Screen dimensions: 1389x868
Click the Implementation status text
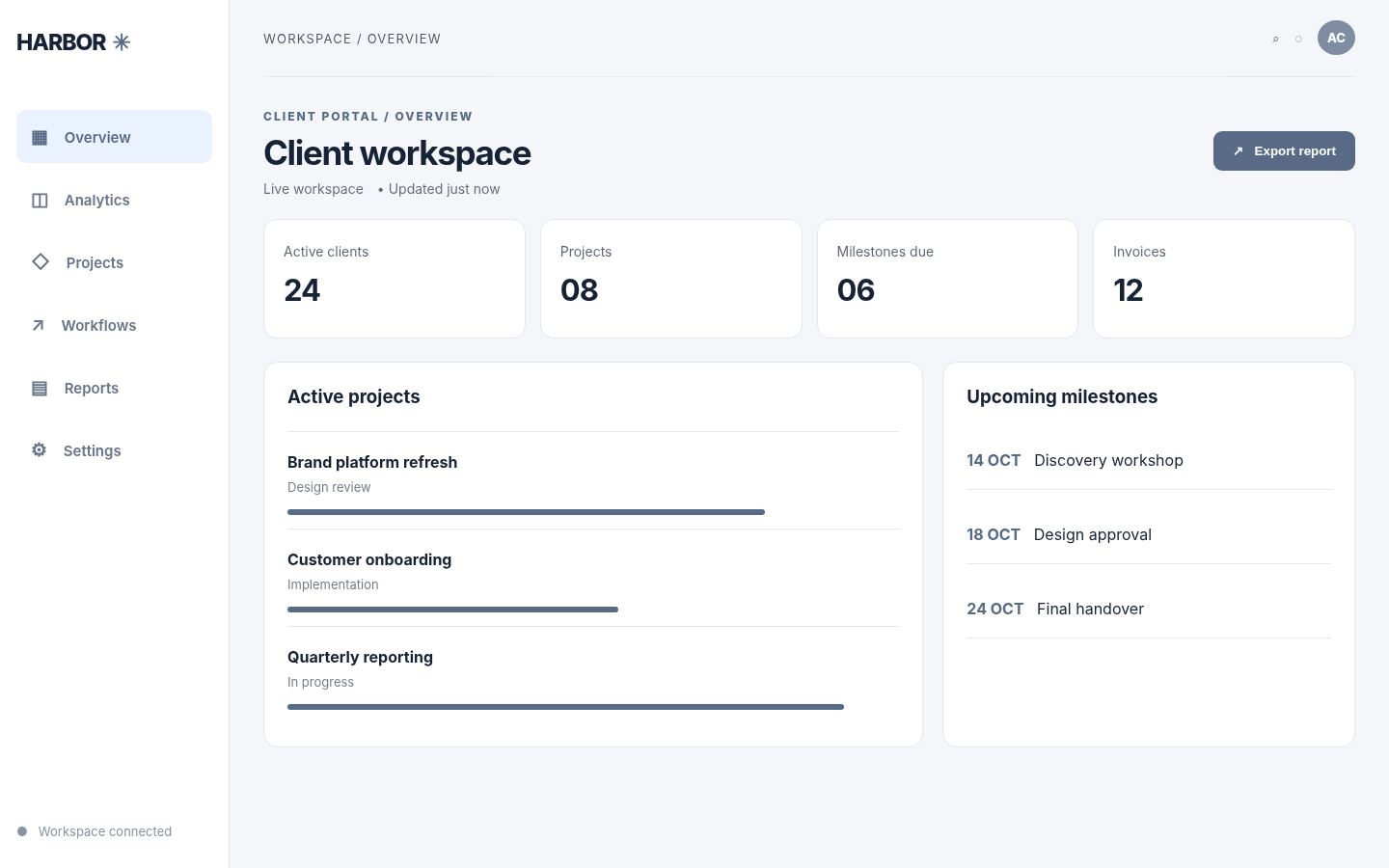pyautogui.click(x=333, y=584)
